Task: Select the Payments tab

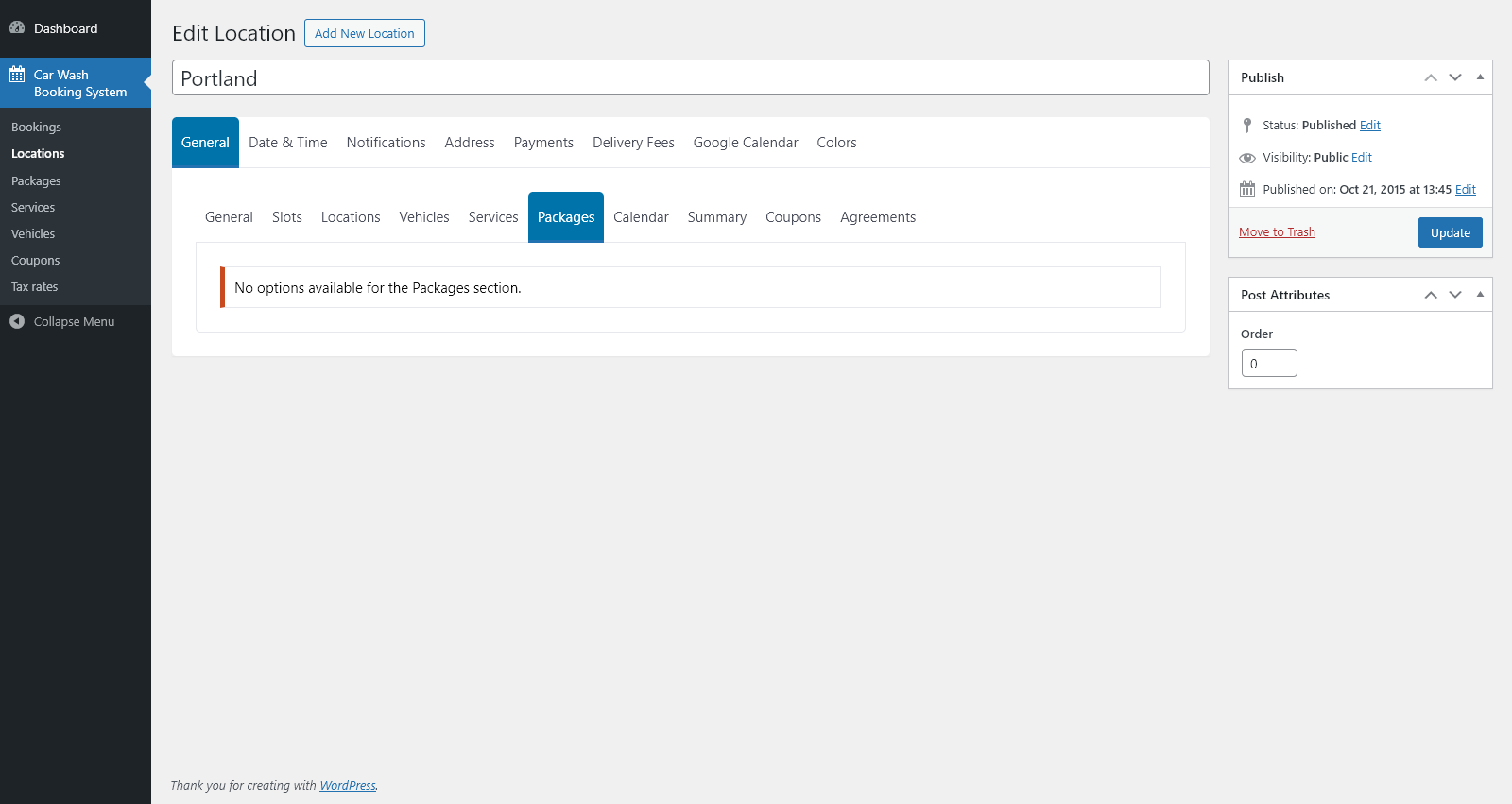Action: click(x=543, y=143)
